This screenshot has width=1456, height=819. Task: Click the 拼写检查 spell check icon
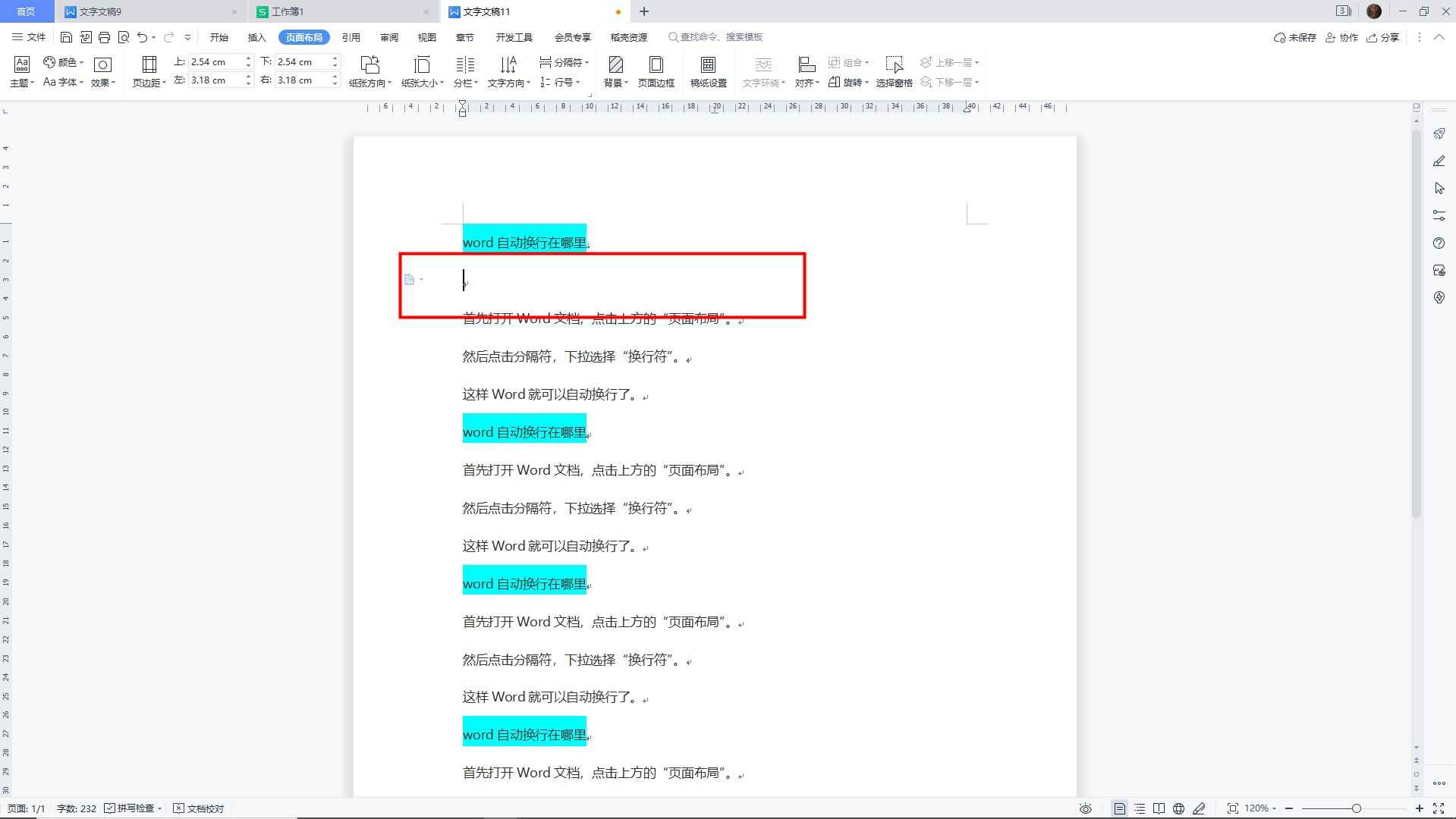(134, 808)
